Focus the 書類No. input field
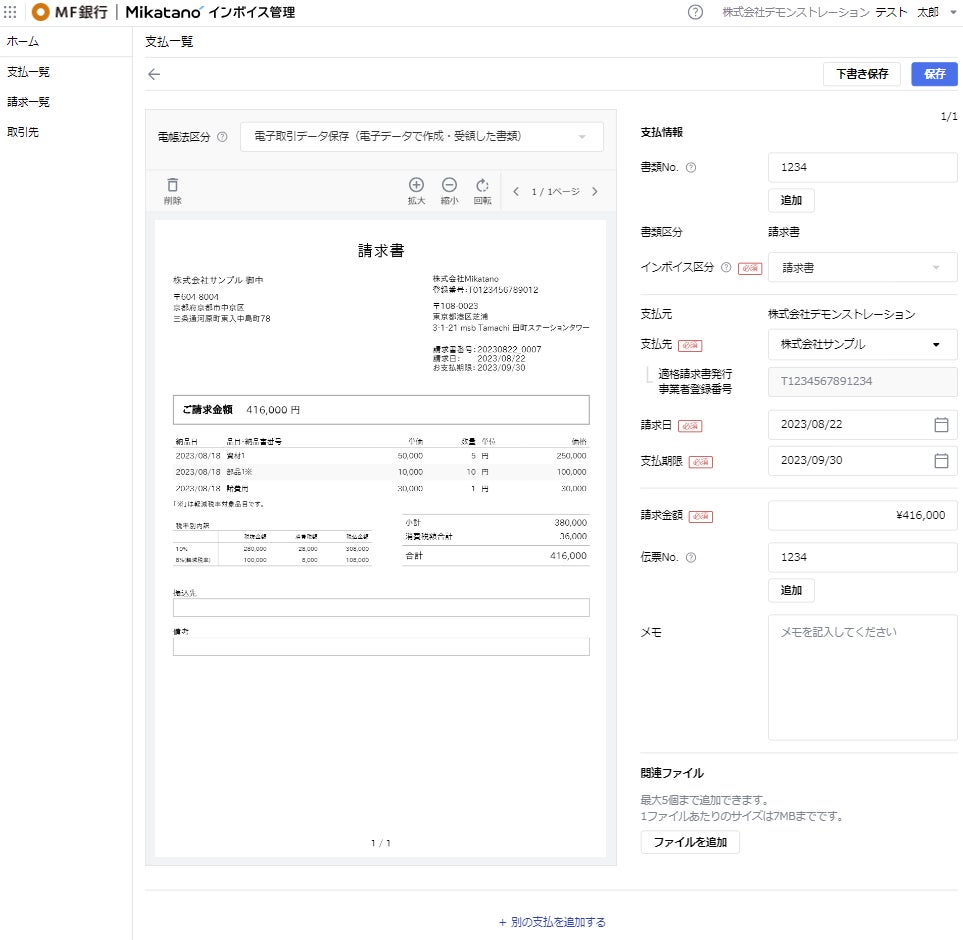The height and width of the screenshot is (940, 963). click(x=862, y=167)
